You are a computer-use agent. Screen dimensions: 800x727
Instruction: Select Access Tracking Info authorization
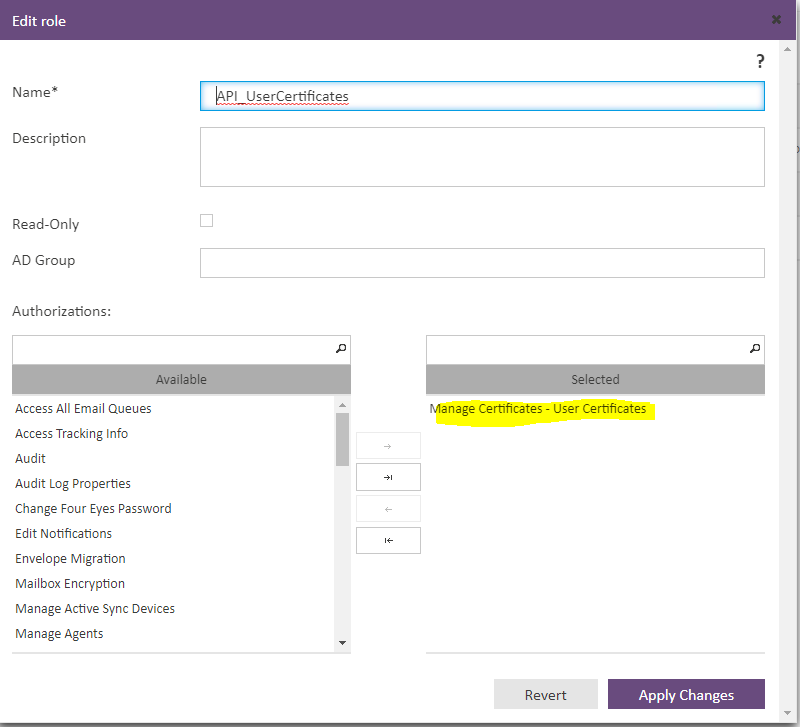pyautogui.click(x=71, y=434)
